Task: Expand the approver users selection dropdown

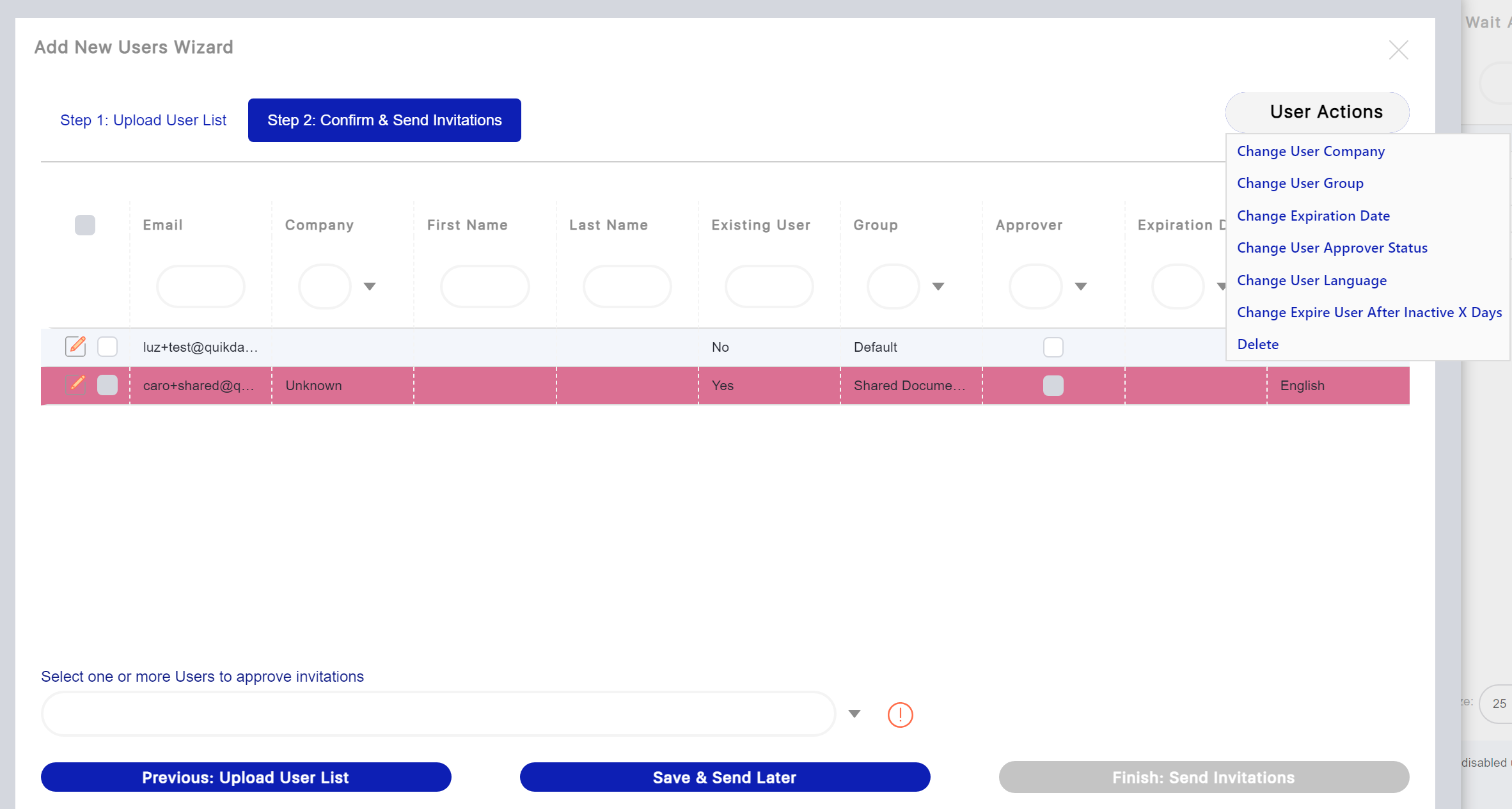Action: (854, 714)
